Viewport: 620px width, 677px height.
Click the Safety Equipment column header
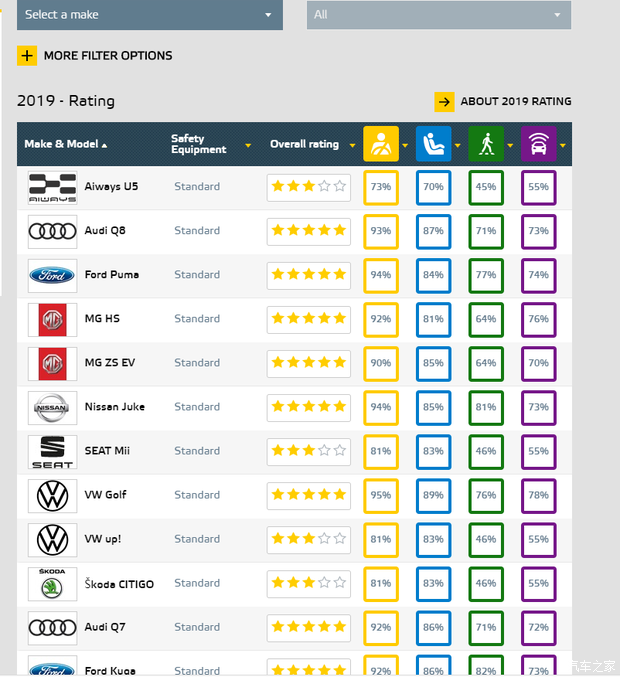pos(198,144)
